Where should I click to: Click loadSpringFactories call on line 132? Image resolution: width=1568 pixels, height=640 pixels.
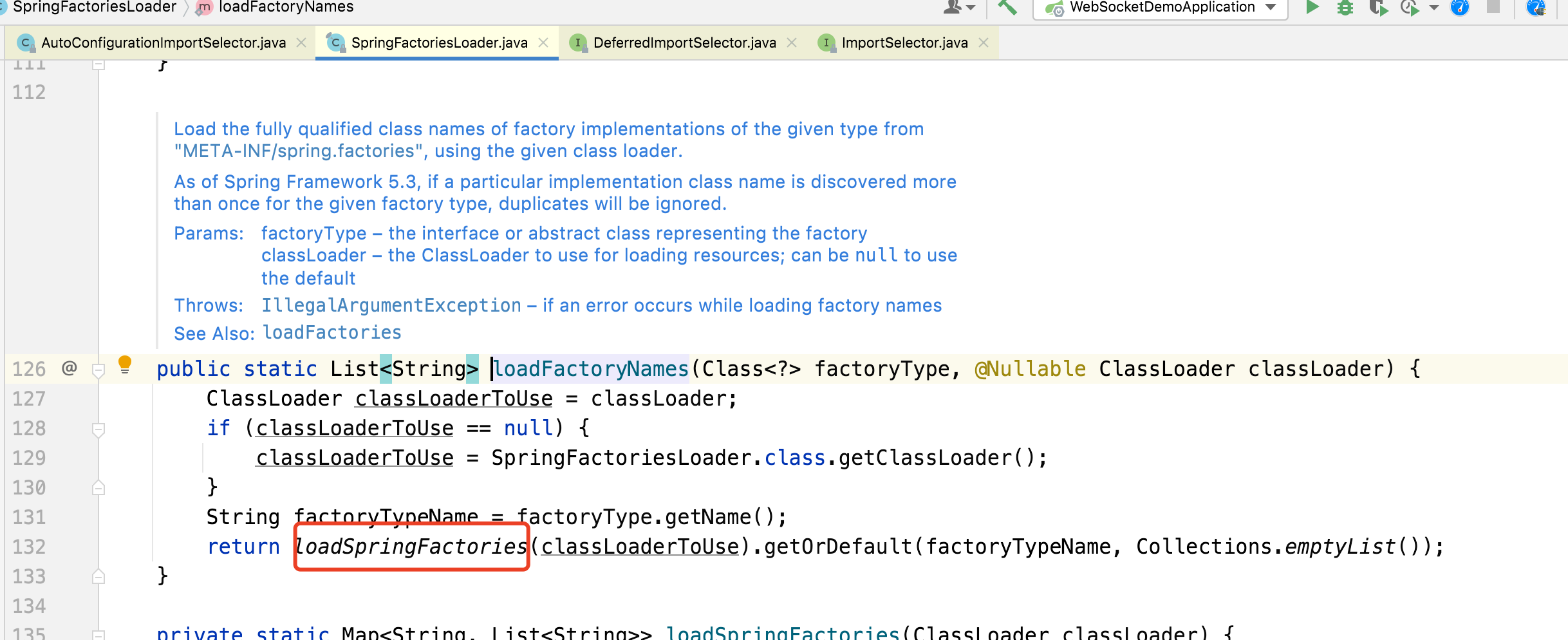411,547
